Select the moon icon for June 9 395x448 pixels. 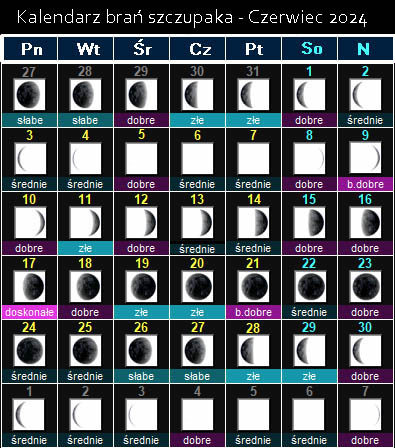tap(365, 158)
